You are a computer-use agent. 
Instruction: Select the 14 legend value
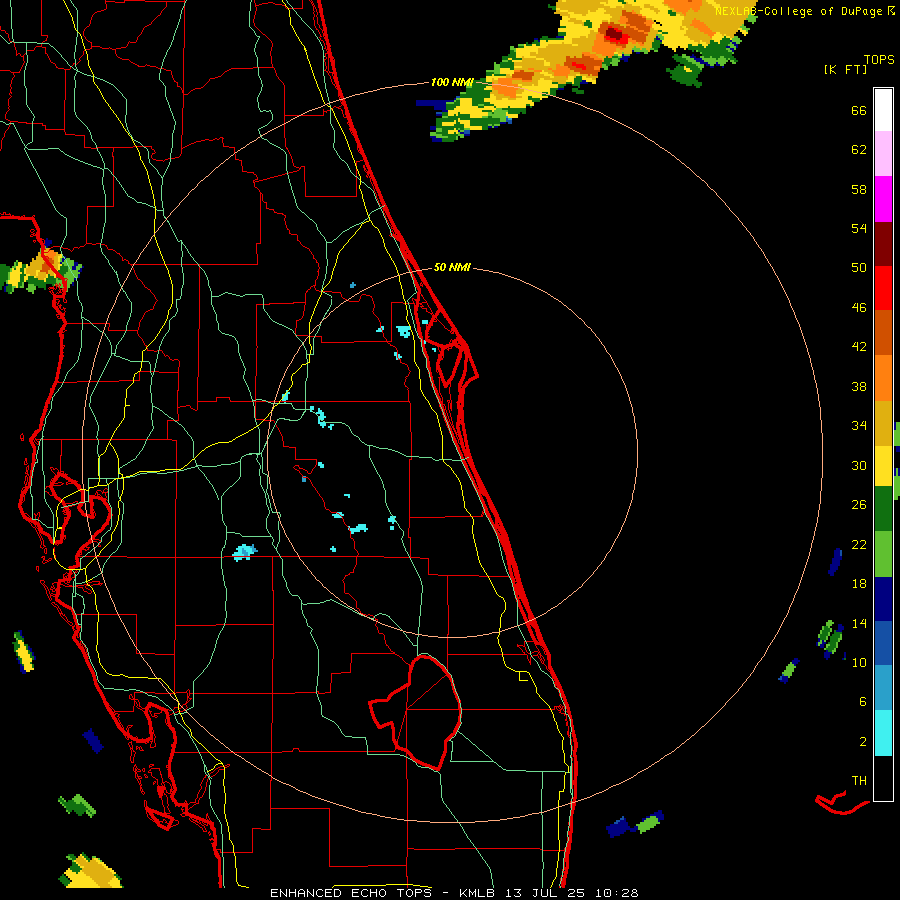[x=859, y=623]
